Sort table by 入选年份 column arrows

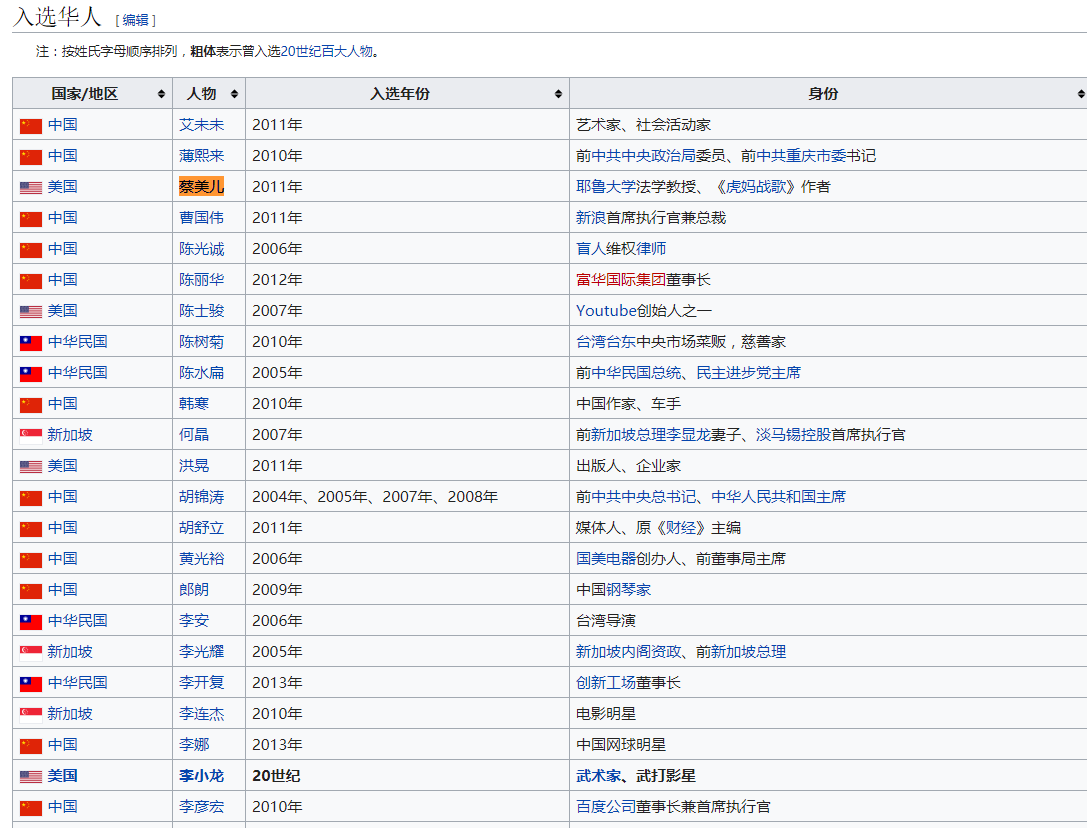pos(558,94)
